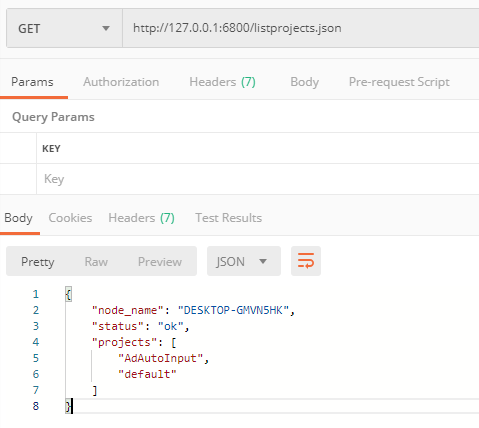The image size is (479, 428).
Task: Select the request Body tab
Action: tap(304, 82)
